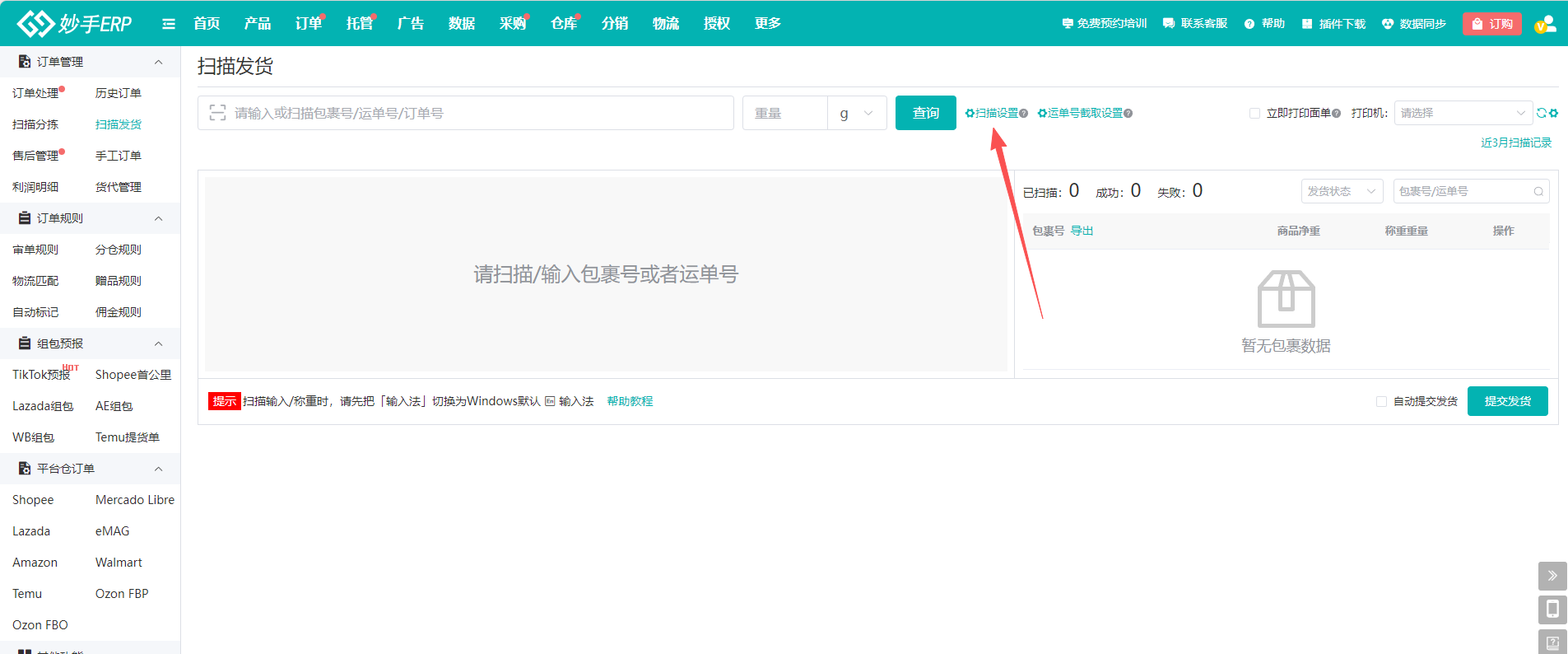Screen dimensions: 1568x654
Task: Open the weight unit g dropdown
Action: pos(857,113)
